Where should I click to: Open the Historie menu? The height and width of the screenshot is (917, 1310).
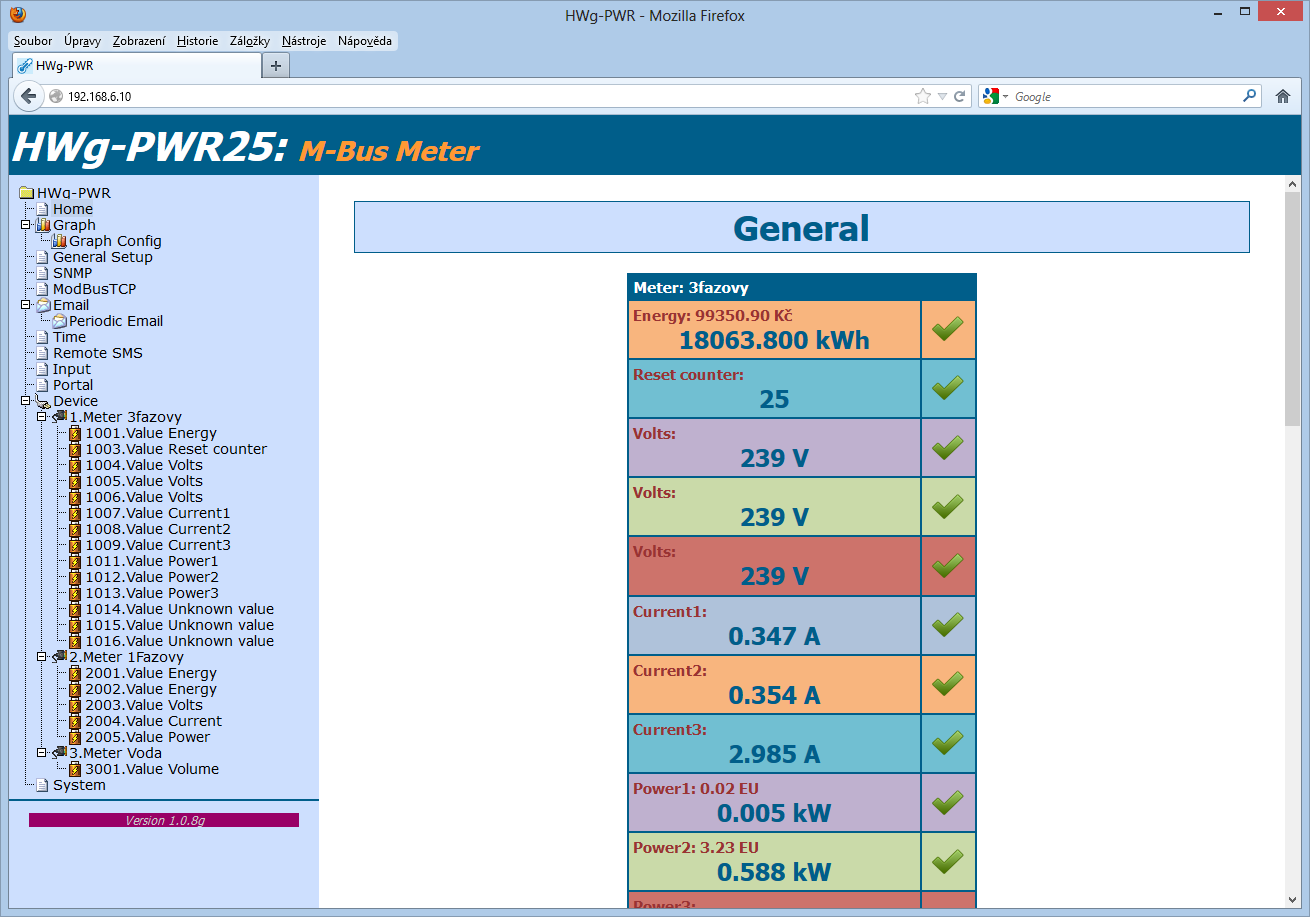[197, 41]
